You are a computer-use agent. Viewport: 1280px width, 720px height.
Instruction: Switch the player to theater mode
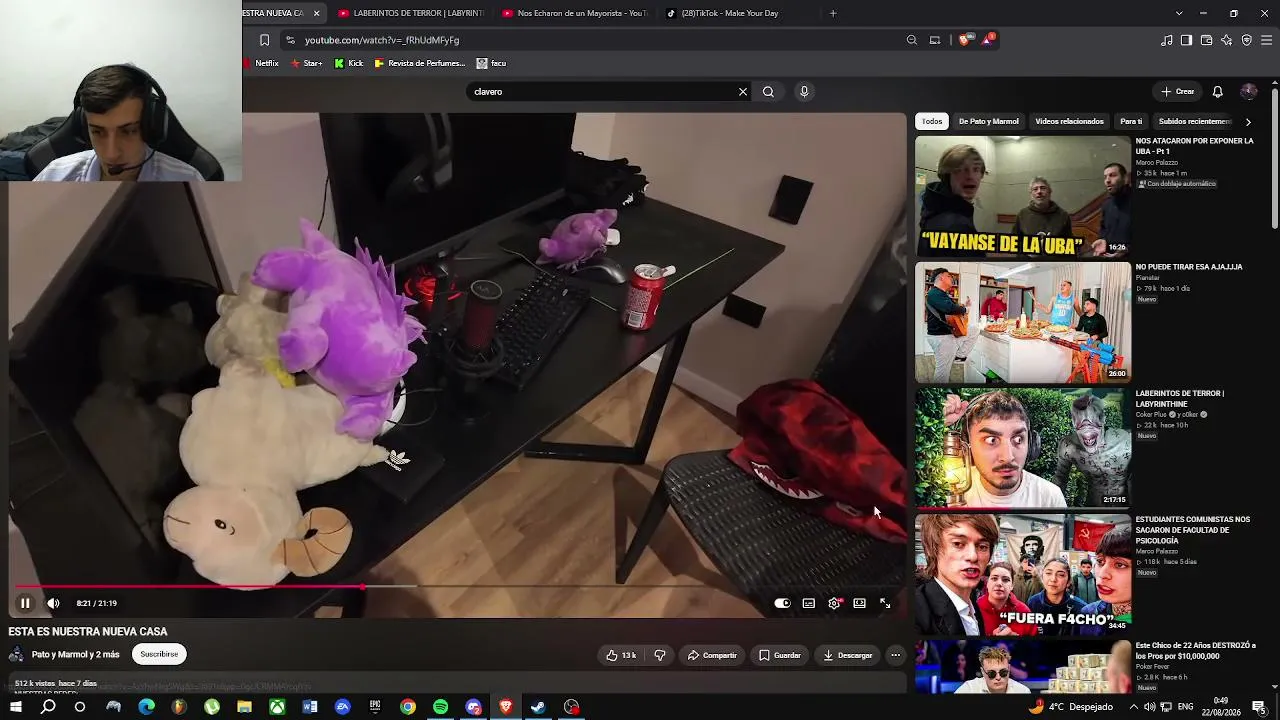(x=859, y=603)
